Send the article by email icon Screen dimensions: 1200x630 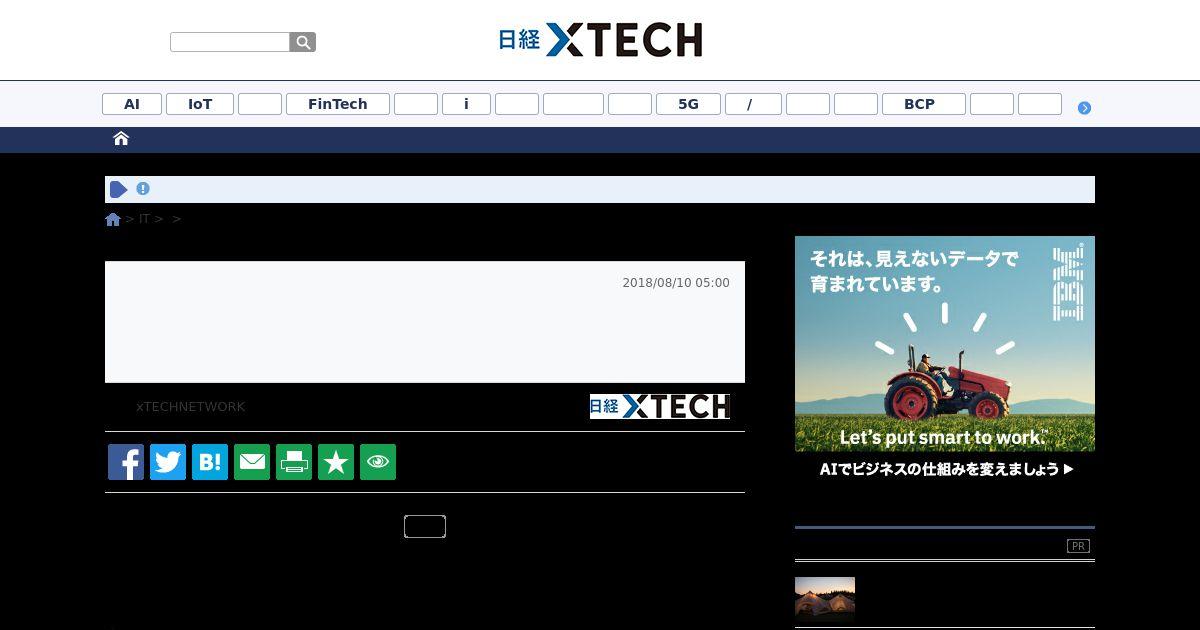(x=252, y=462)
